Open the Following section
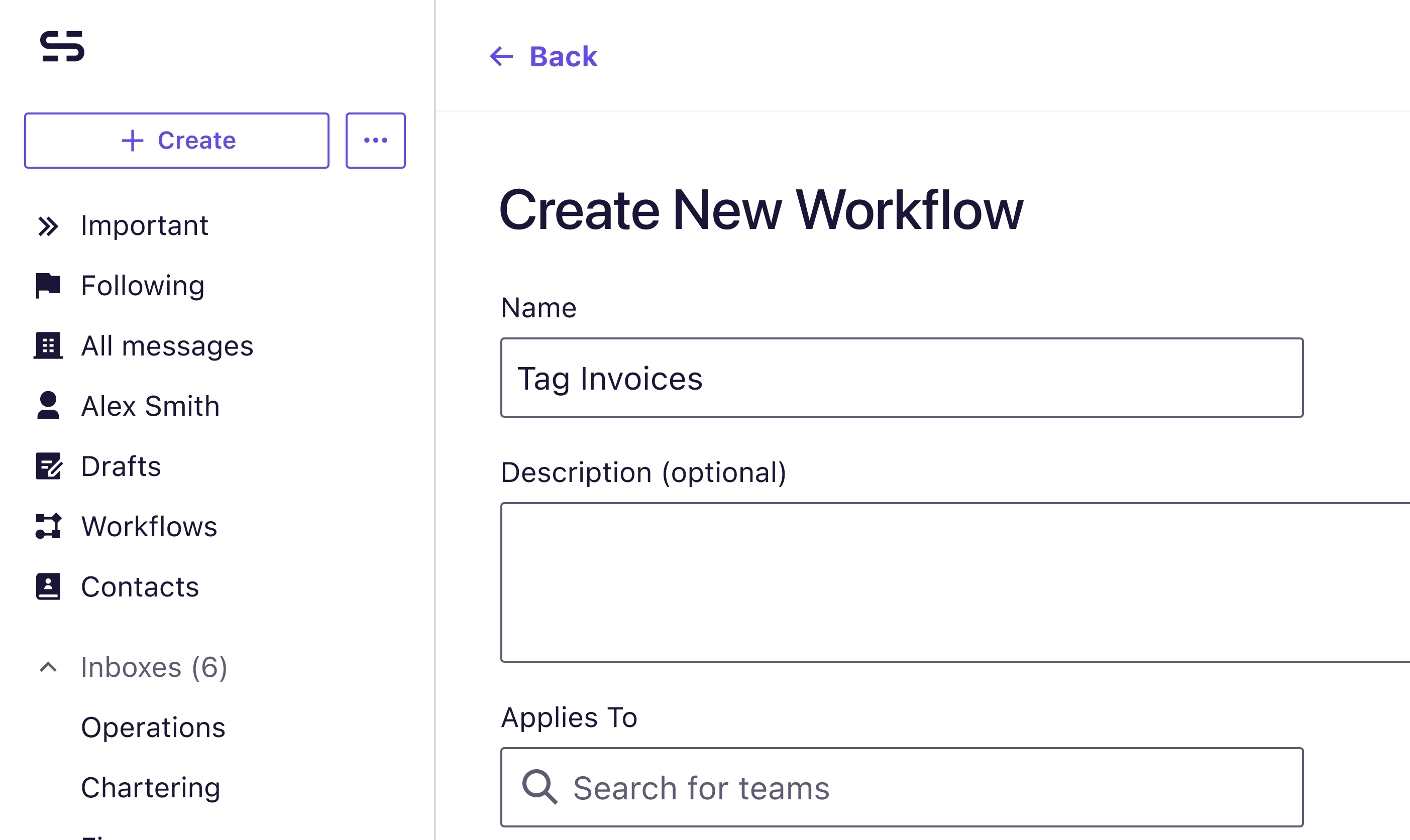The height and width of the screenshot is (840, 1410). click(143, 286)
